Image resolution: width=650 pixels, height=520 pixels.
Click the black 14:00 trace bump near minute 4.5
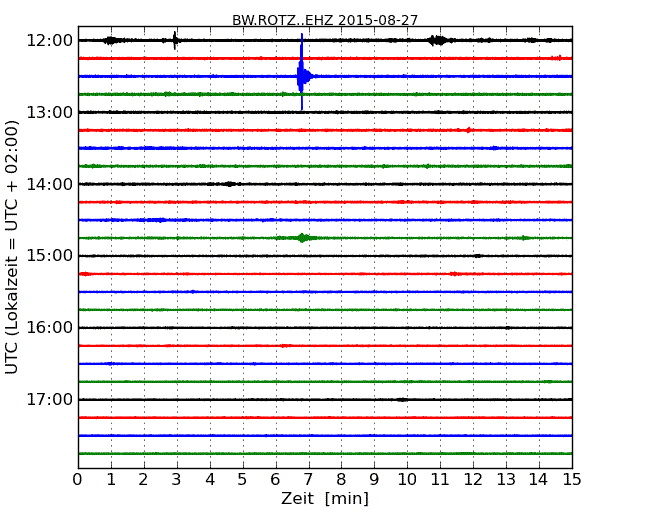click(x=229, y=184)
